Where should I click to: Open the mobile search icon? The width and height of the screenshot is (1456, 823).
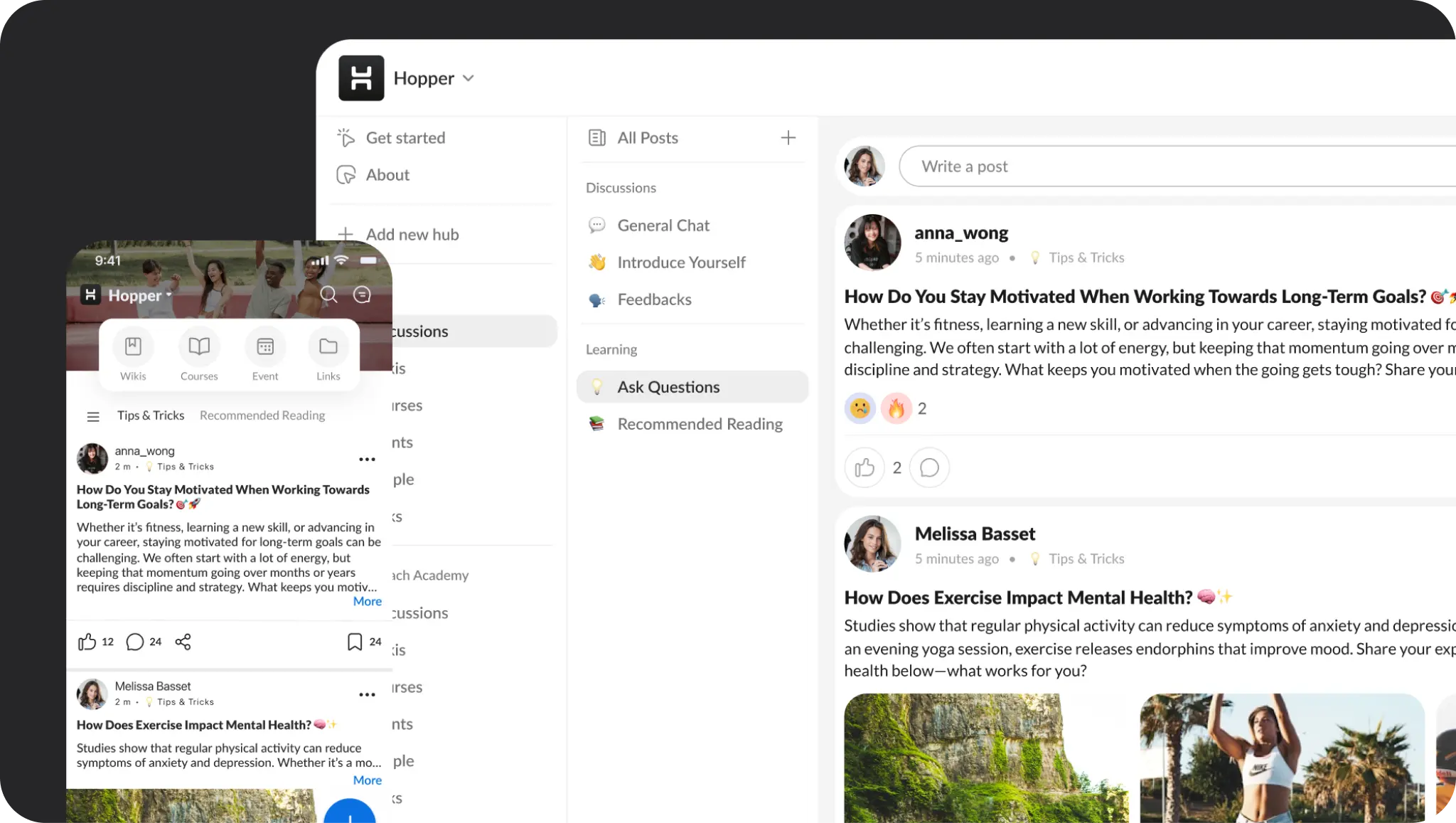click(328, 294)
